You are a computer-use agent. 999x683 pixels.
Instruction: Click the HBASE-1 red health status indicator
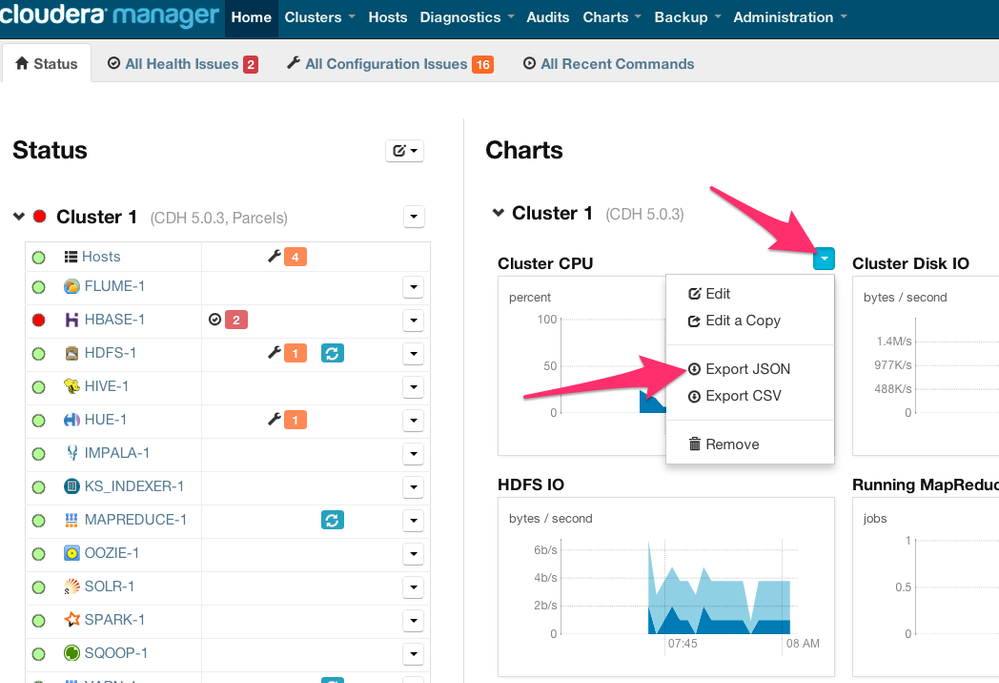39,320
